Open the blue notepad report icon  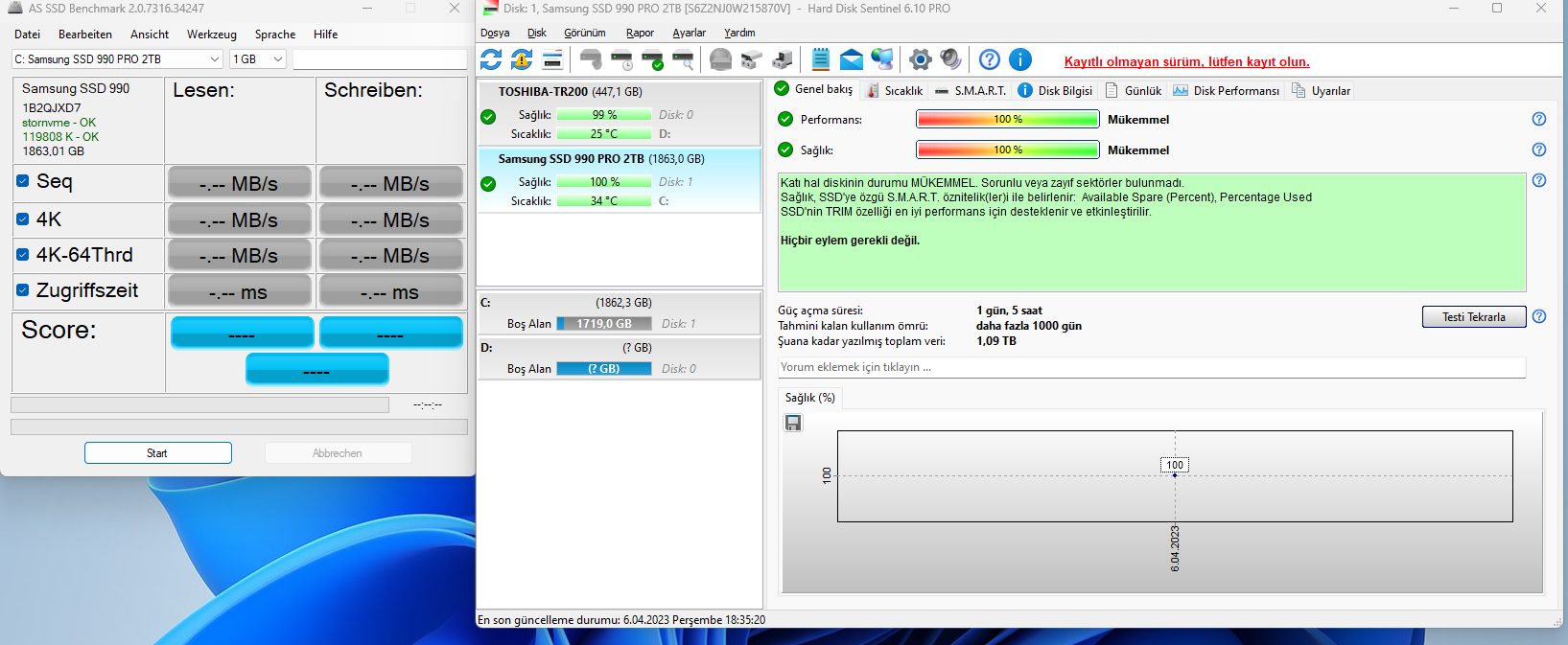(x=821, y=59)
